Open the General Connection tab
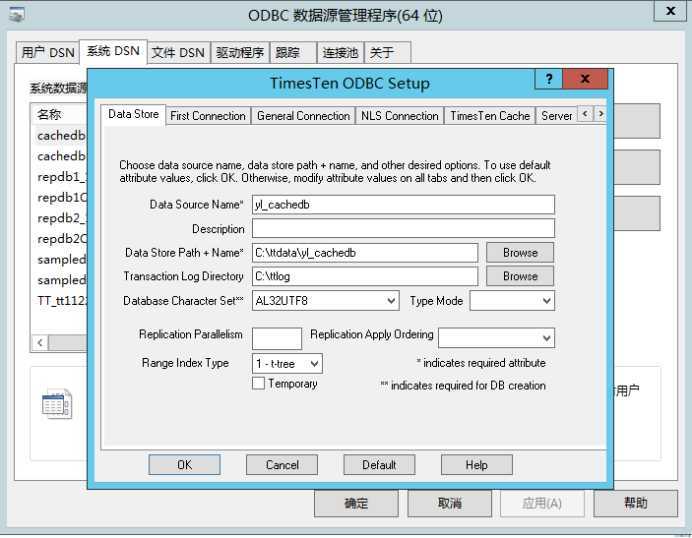The height and width of the screenshot is (538, 692). 303,116
